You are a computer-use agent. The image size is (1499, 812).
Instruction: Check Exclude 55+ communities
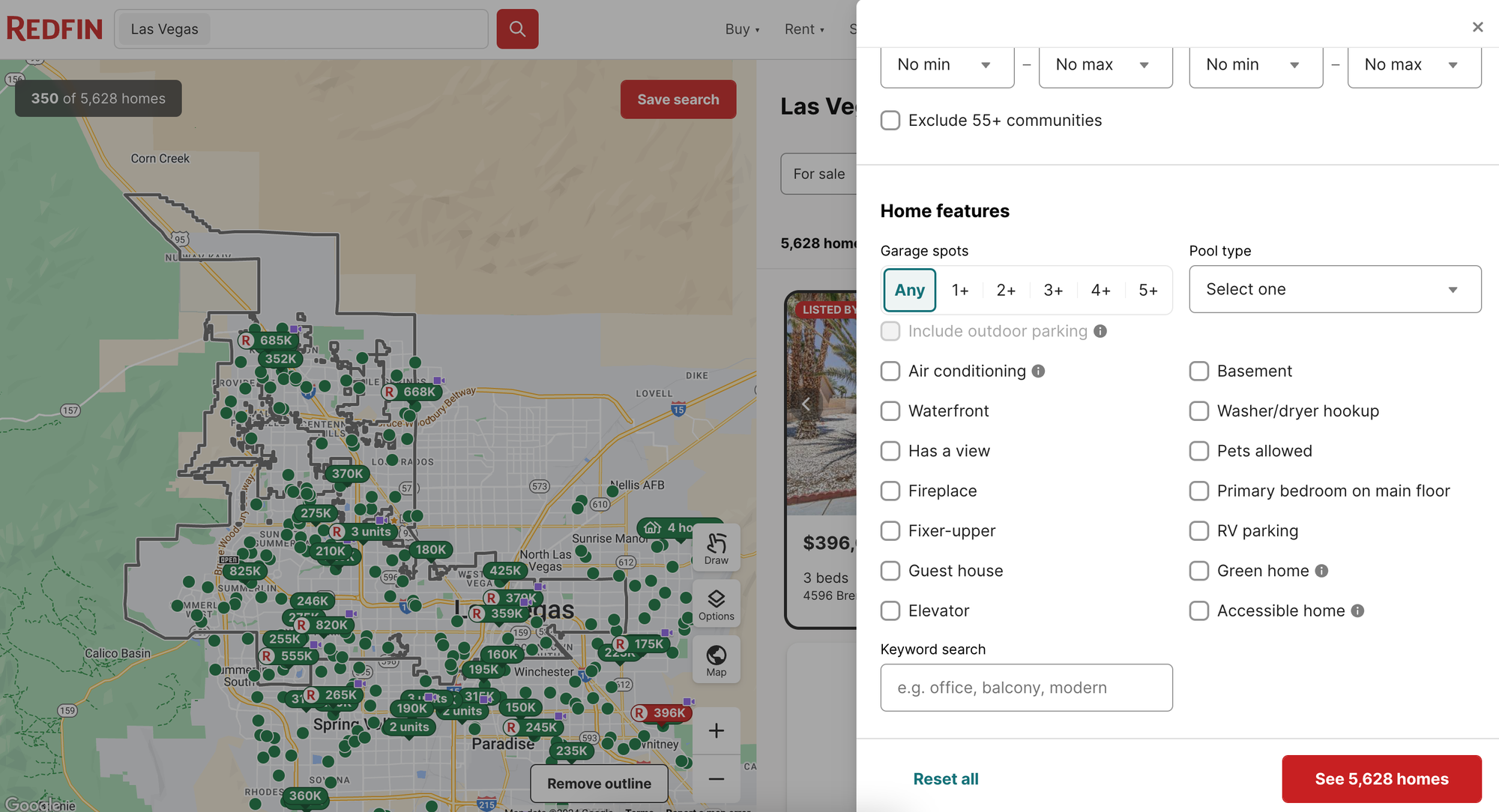coord(890,121)
